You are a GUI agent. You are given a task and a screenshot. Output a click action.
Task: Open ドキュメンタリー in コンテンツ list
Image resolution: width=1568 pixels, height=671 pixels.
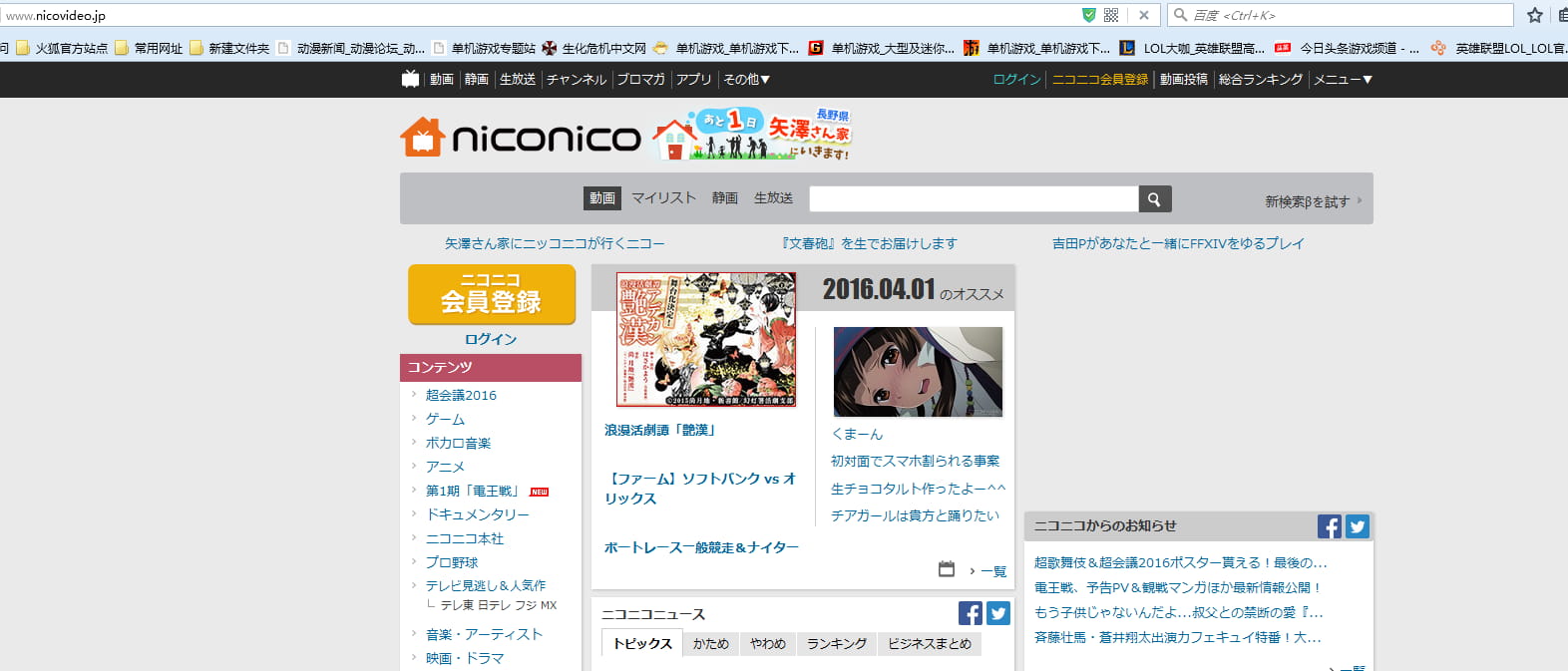click(478, 514)
